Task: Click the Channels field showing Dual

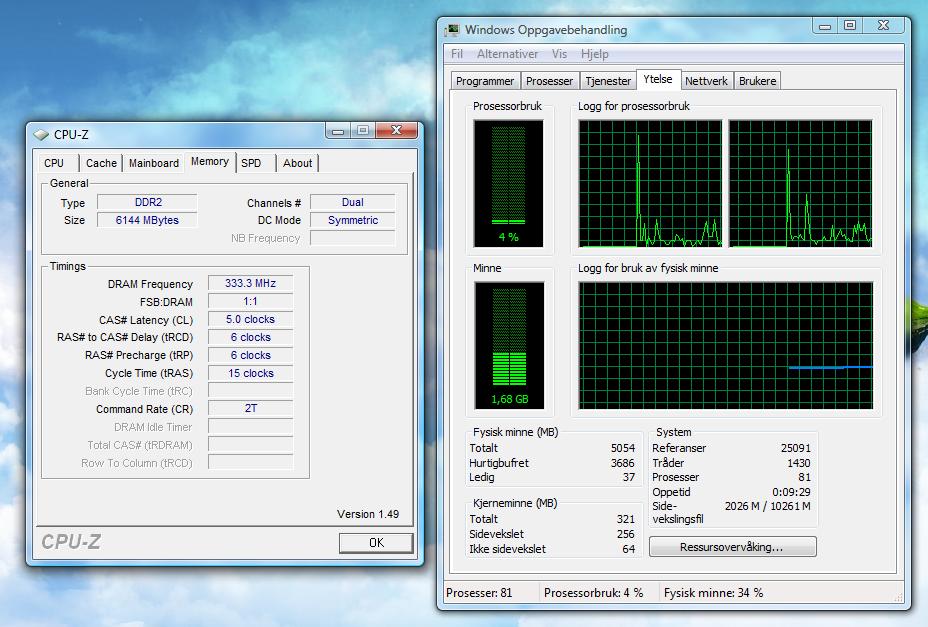Action: (352, 202)
